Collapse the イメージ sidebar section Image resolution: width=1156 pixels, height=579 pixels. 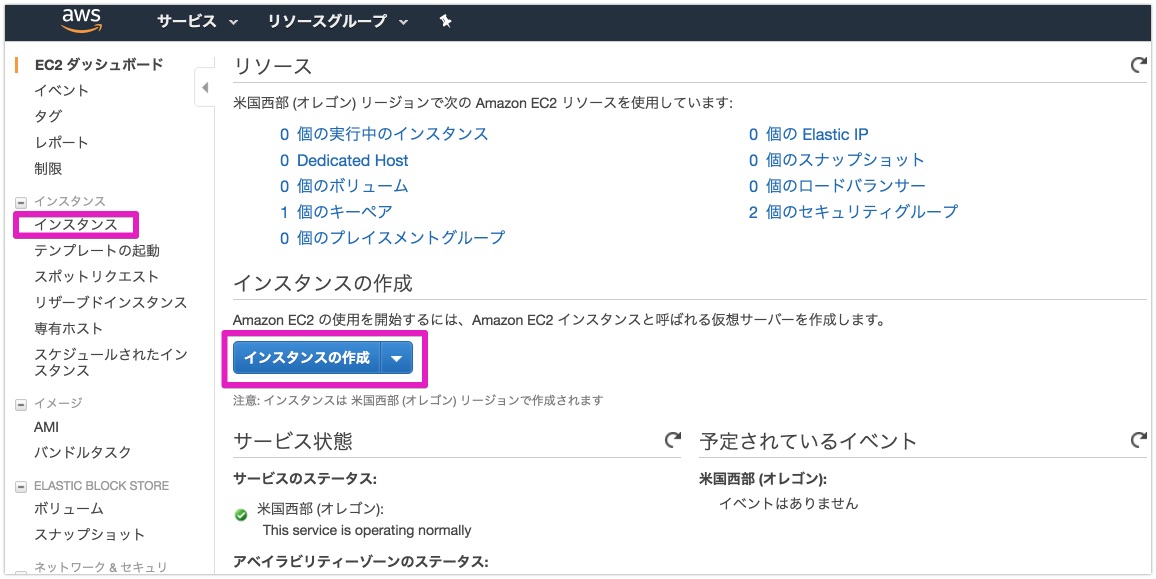pos(21,403)
